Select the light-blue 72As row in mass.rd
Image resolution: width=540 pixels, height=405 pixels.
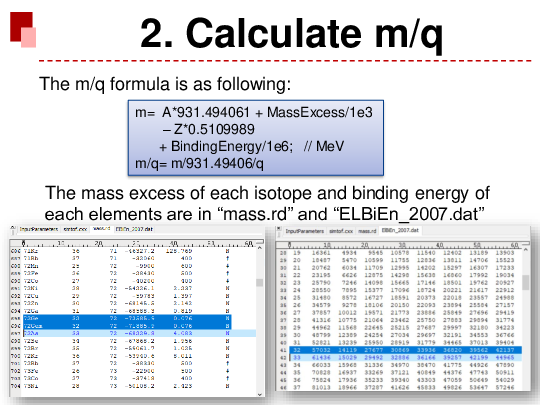(139, 333)
